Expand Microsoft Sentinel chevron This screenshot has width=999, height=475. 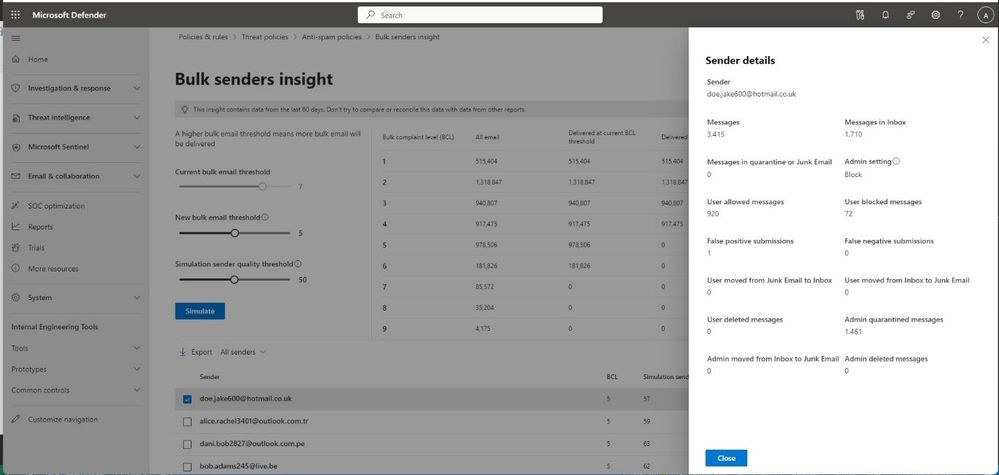tap(137, 147)
